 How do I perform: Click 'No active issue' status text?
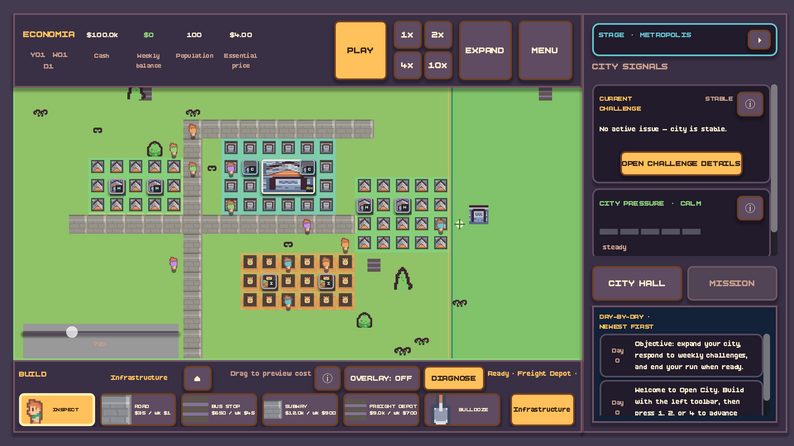(x=663, y=129)
